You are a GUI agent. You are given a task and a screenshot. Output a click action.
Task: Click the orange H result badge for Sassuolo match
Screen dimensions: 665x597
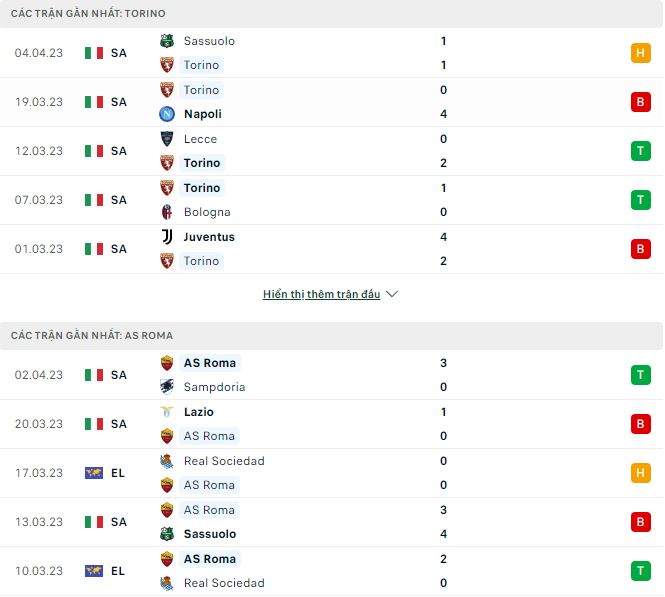[641, 53]
